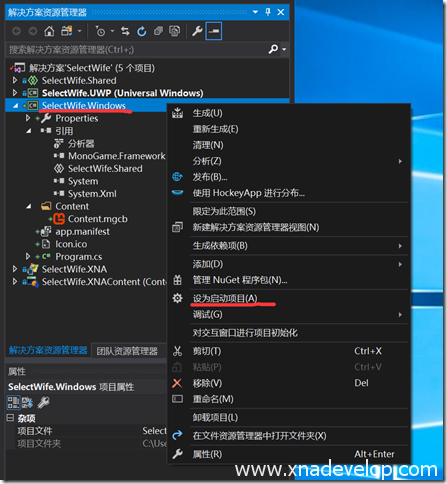The height and width of the screenshot is (484, 447).
Task: Open the search options dropdown arrow
Action: coord(284,50)
